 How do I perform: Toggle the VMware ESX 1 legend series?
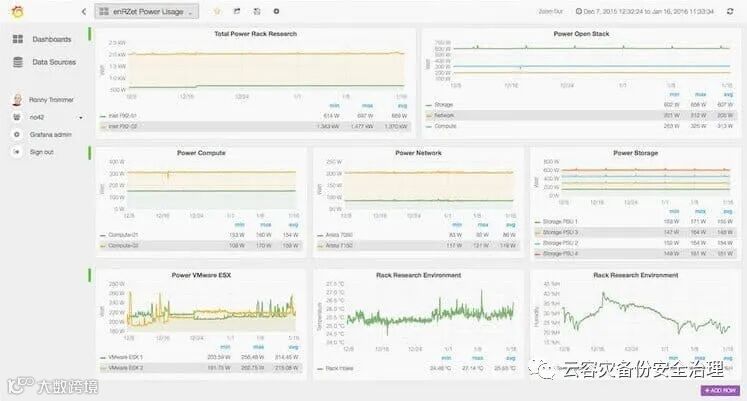point(125,357)
